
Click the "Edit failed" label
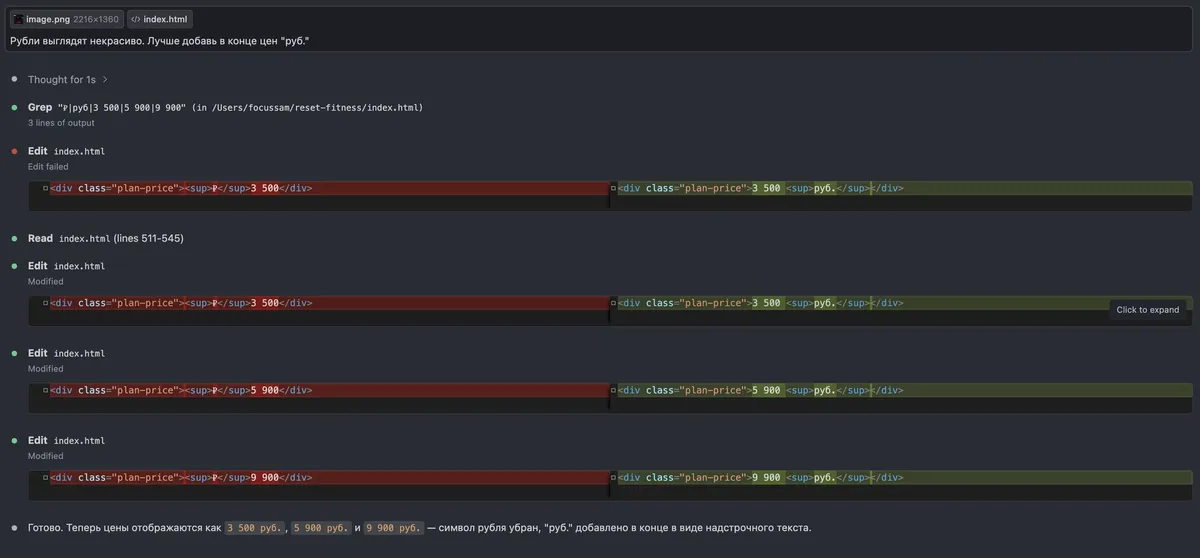point(48,167)
